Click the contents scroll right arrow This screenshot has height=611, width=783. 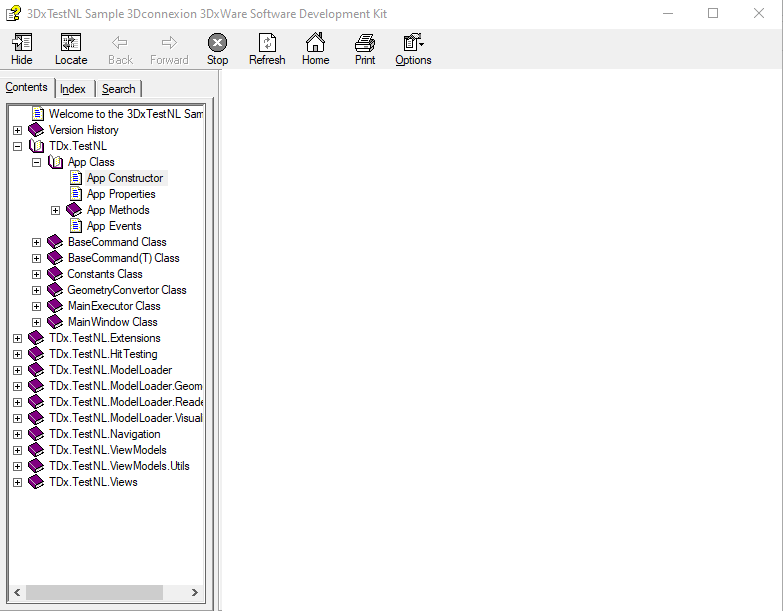click(195, 592)
